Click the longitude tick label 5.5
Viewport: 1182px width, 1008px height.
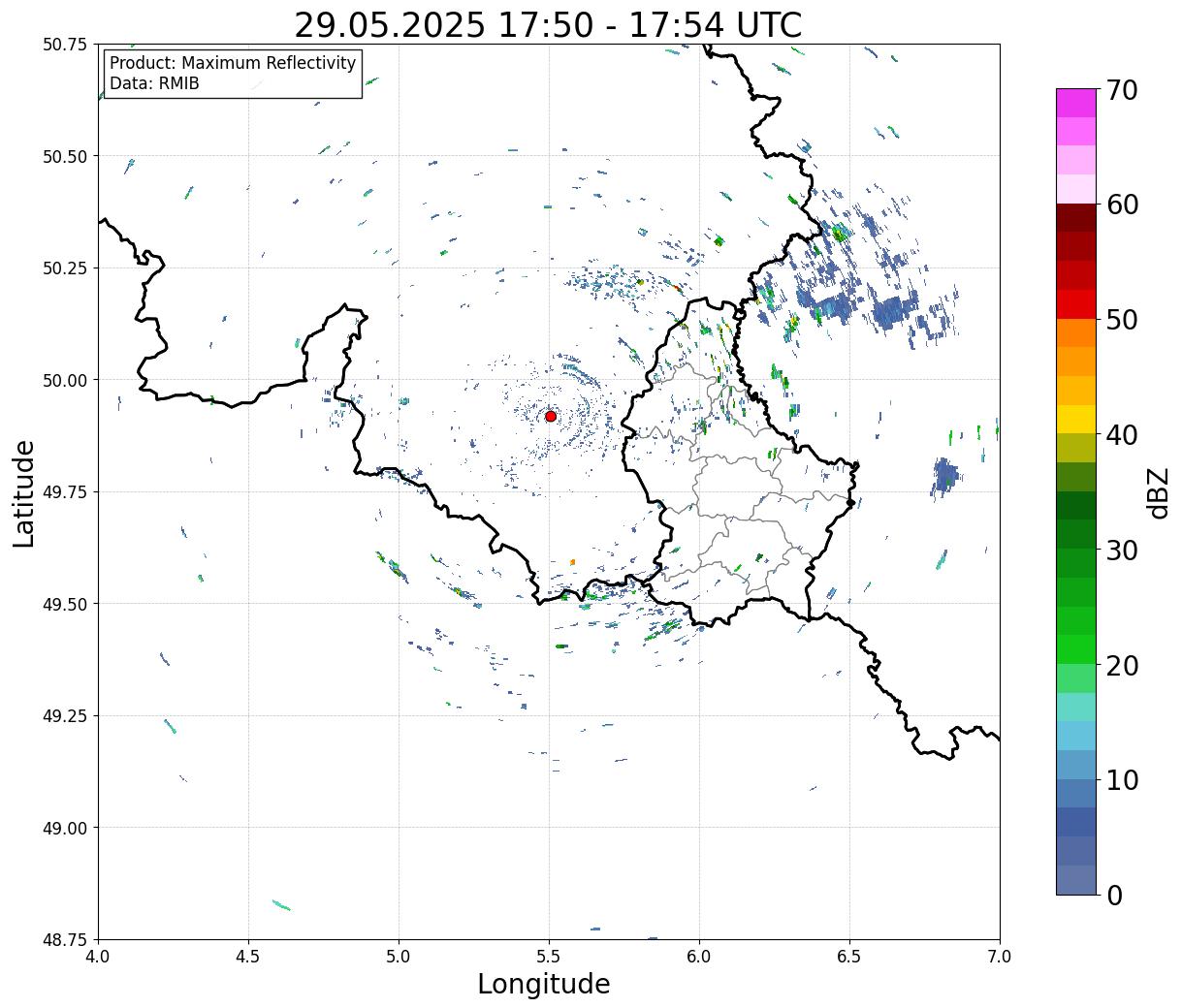pos(549,956)
